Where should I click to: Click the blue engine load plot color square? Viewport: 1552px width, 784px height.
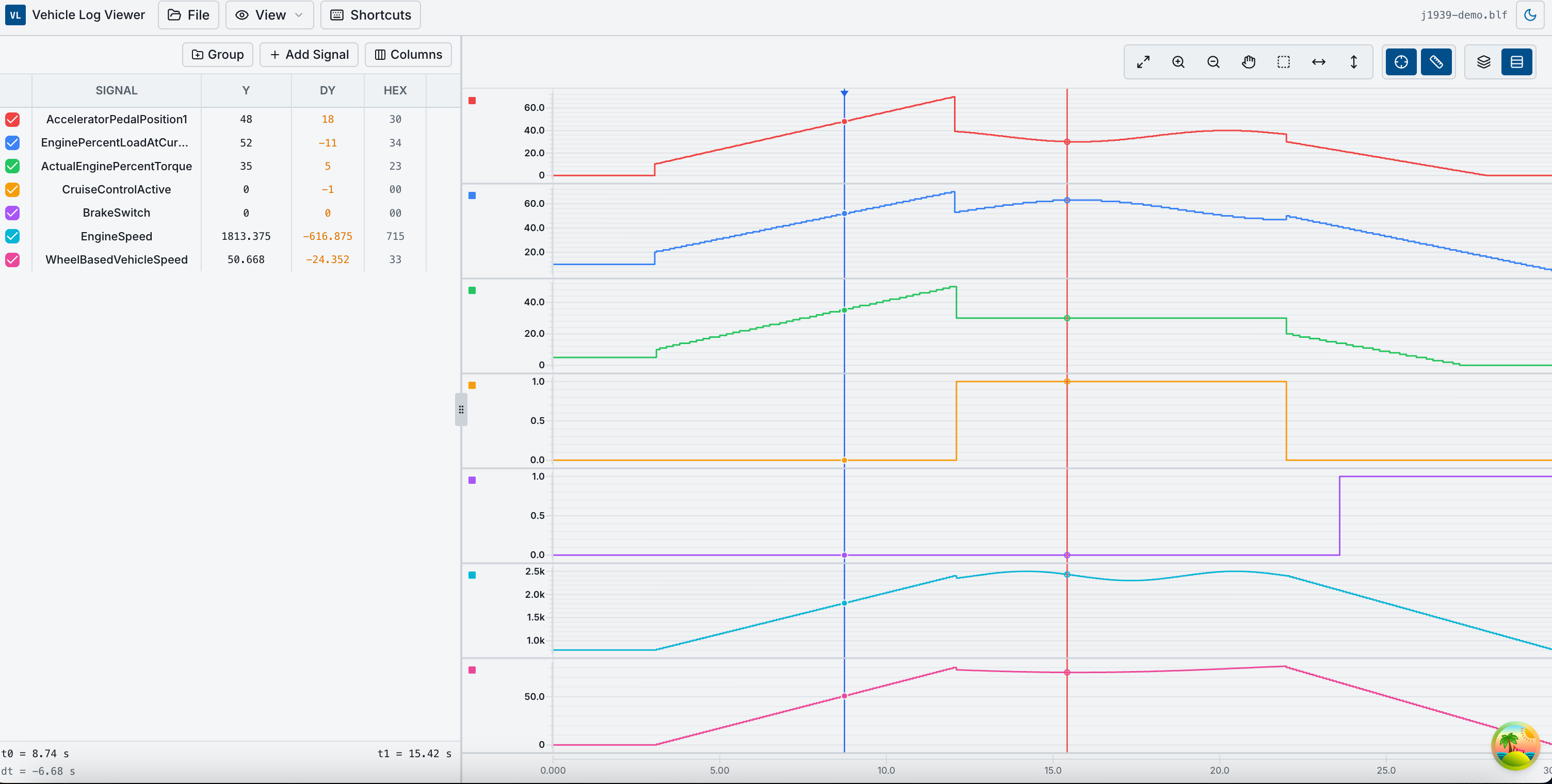[472, 195]
